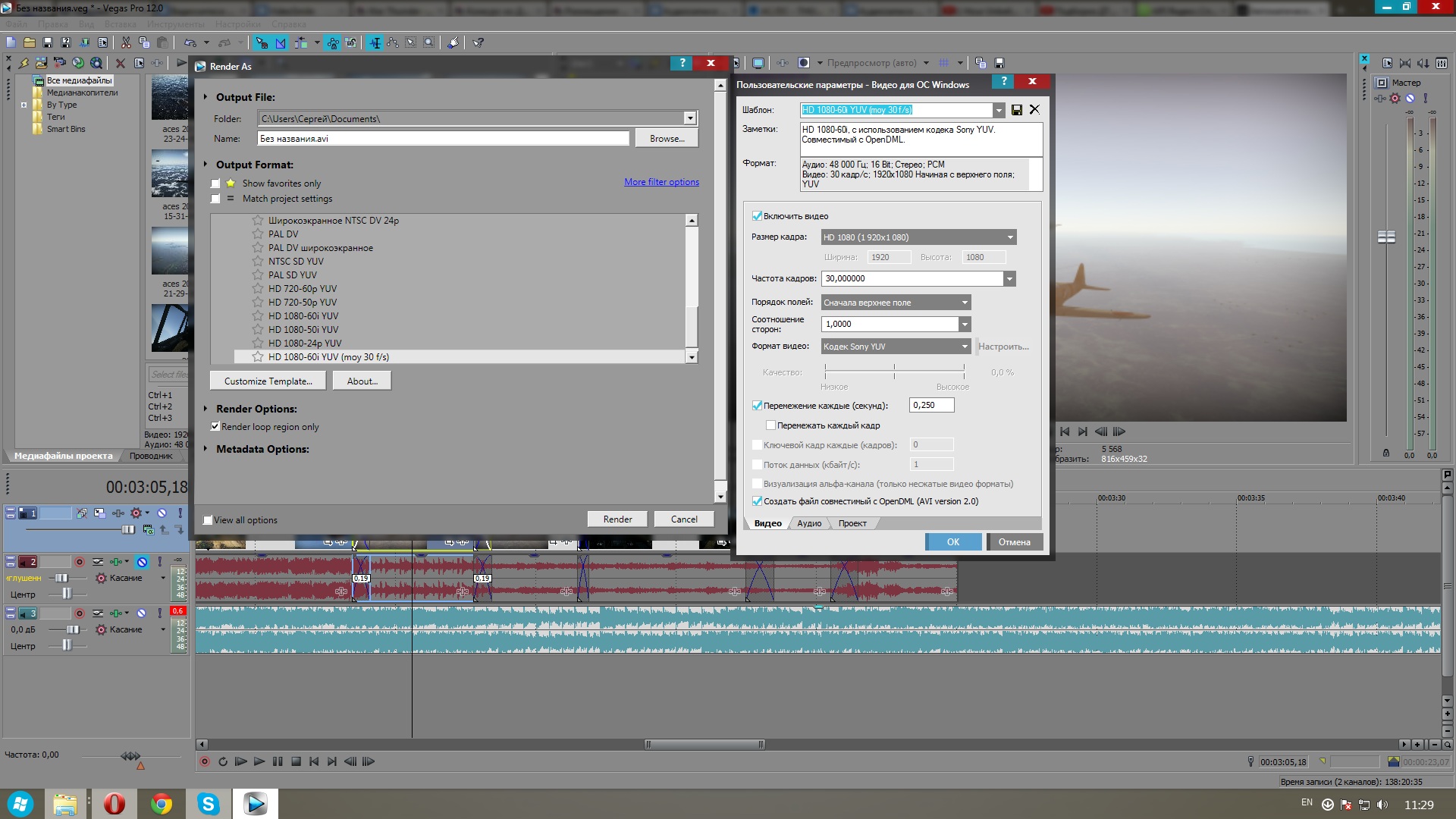This screenshot has height=819, width=1456.
Task: Open Skype from the taskbar
Action: pos(208,803)
